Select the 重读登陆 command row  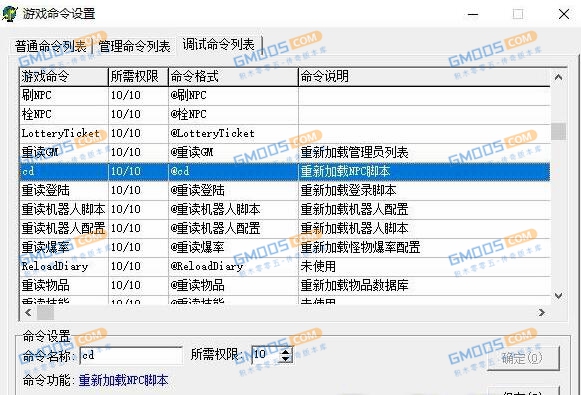[x=285, y=190]
